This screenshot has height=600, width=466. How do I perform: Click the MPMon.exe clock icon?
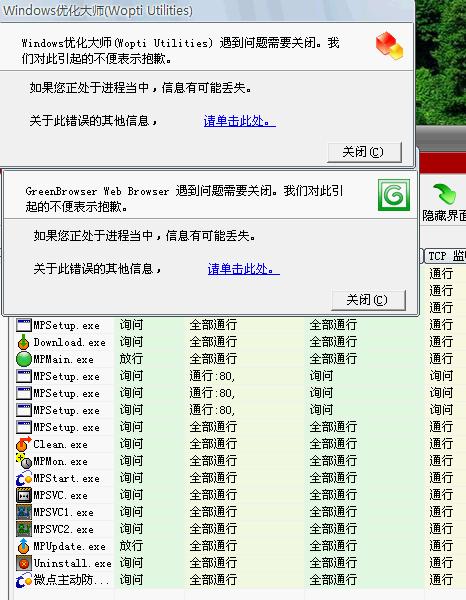coord(23,461)
